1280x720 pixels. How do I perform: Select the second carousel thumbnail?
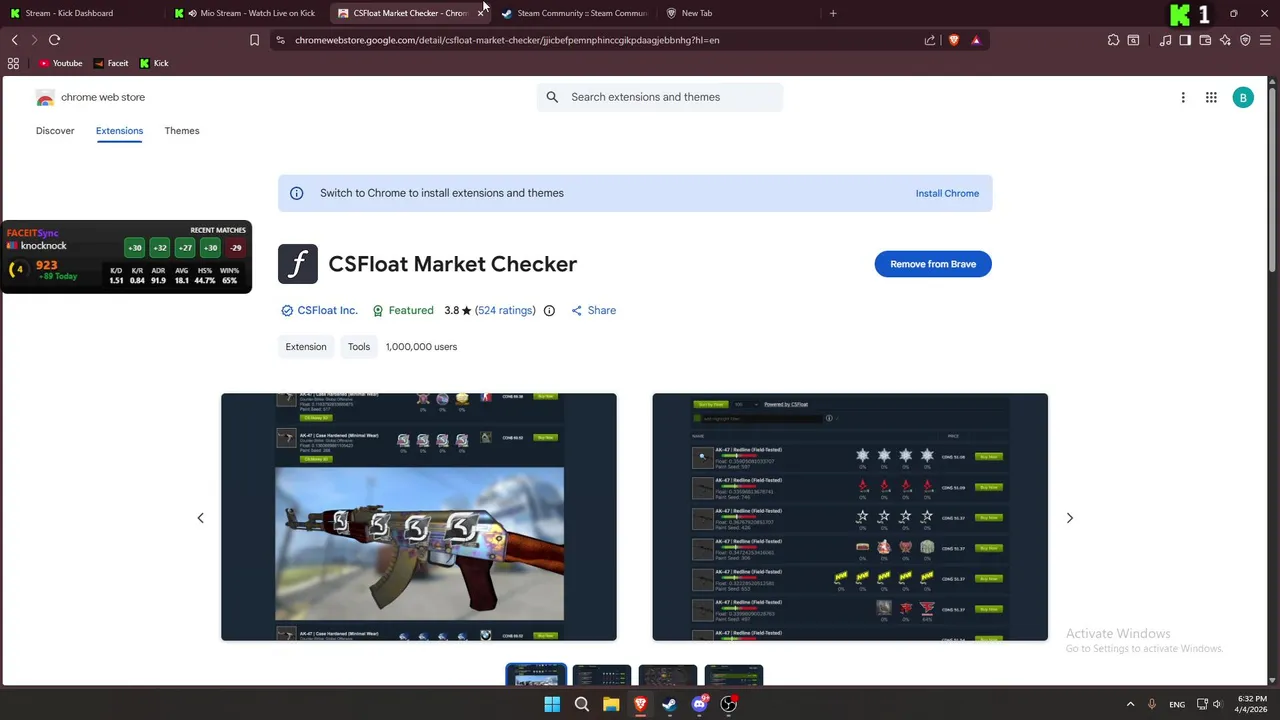click(602, 676)
